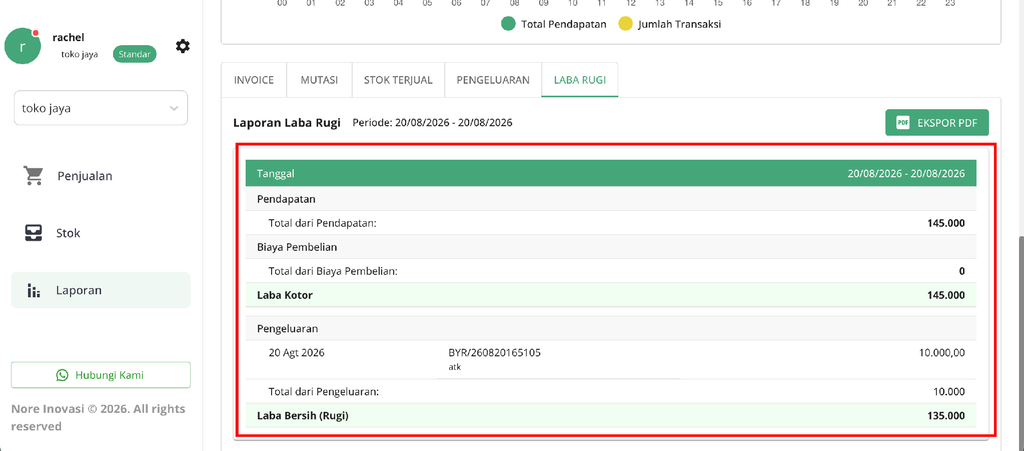Click the Stok inbox tray icon
Image resolution: width=1024 pixels, height=451 pixels.
tap(33, 233)
